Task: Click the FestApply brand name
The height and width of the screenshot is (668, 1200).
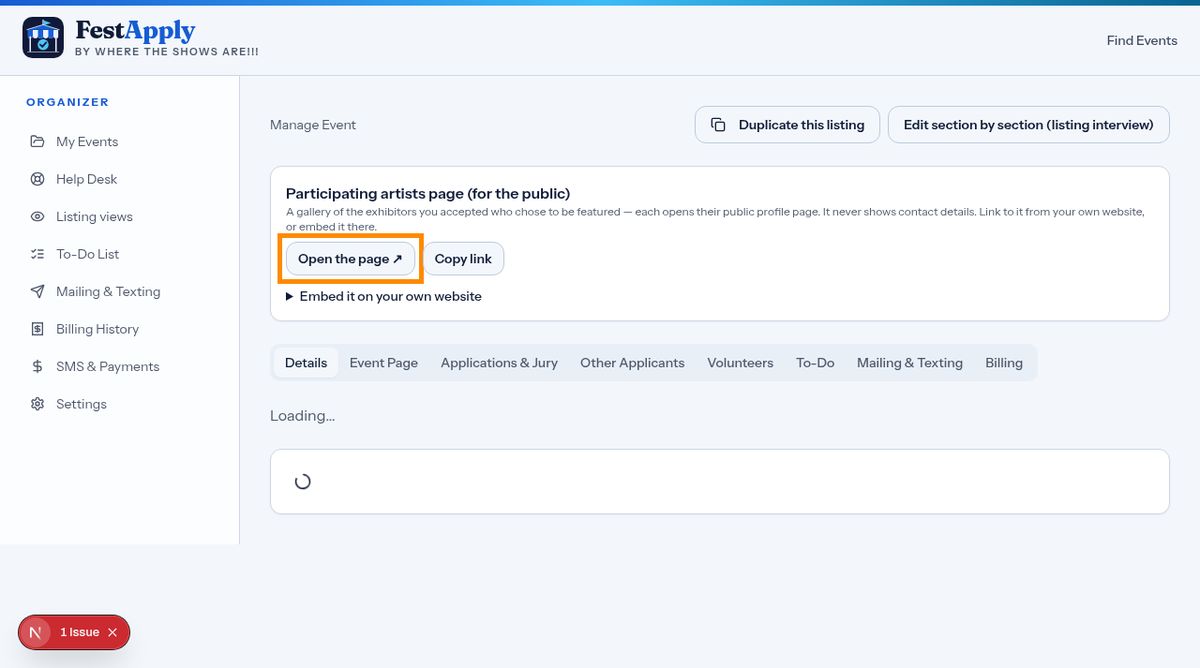Action: click(135, 30)
